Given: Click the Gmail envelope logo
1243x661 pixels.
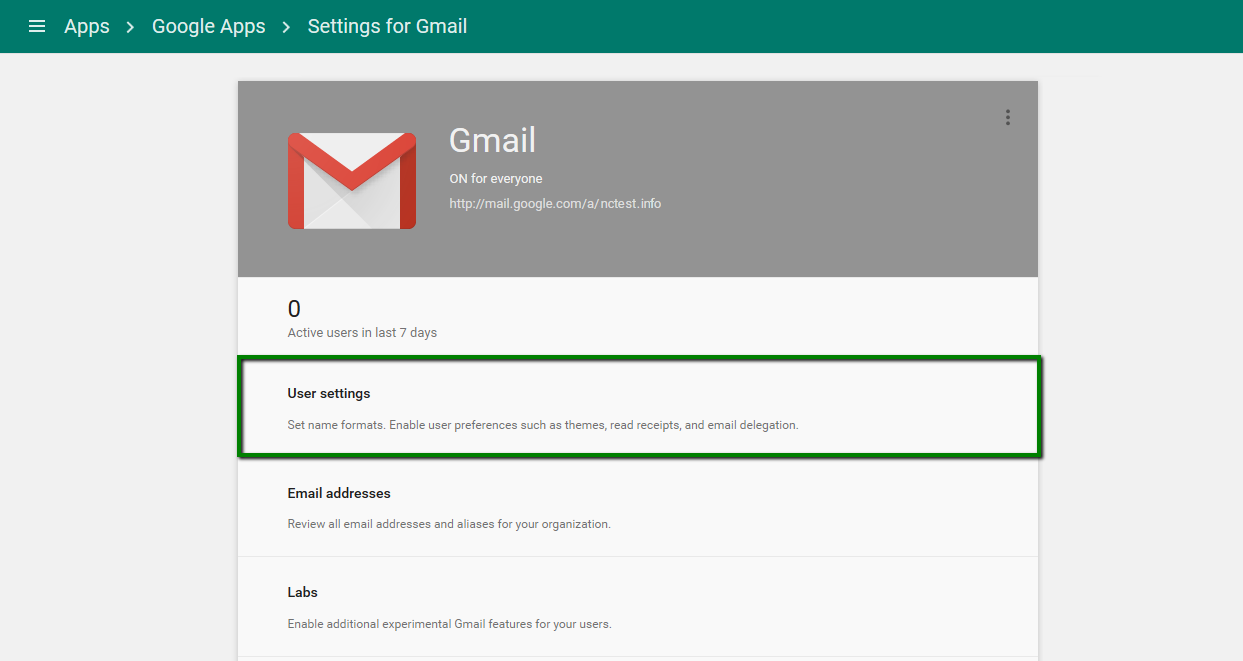Looking at the screenshot, I should tap(352, 181).
